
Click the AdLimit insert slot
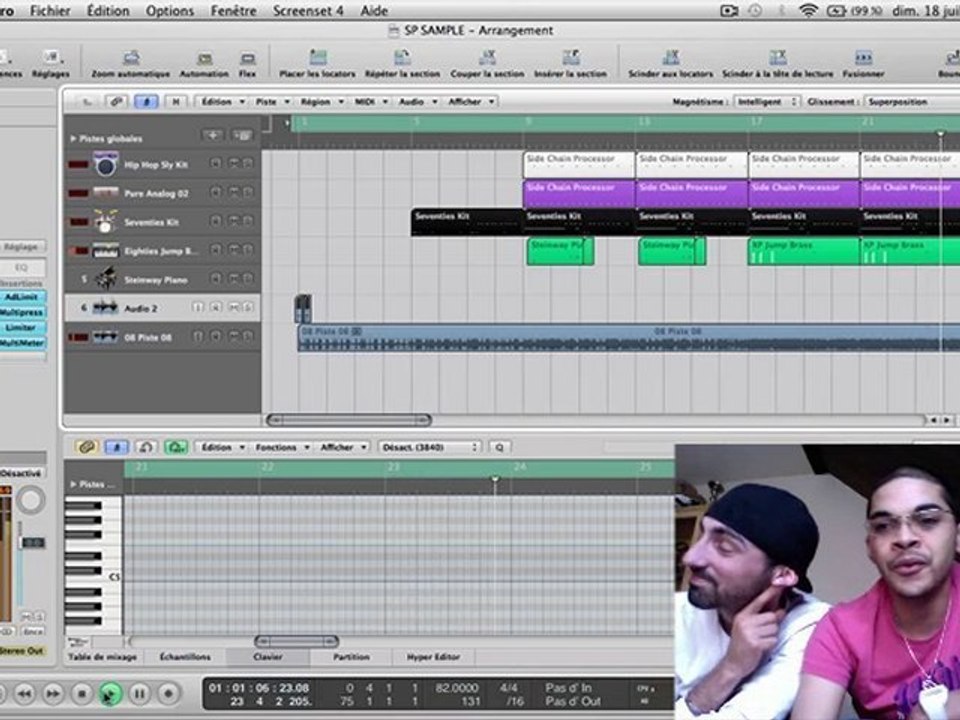[x=21, y=297]
